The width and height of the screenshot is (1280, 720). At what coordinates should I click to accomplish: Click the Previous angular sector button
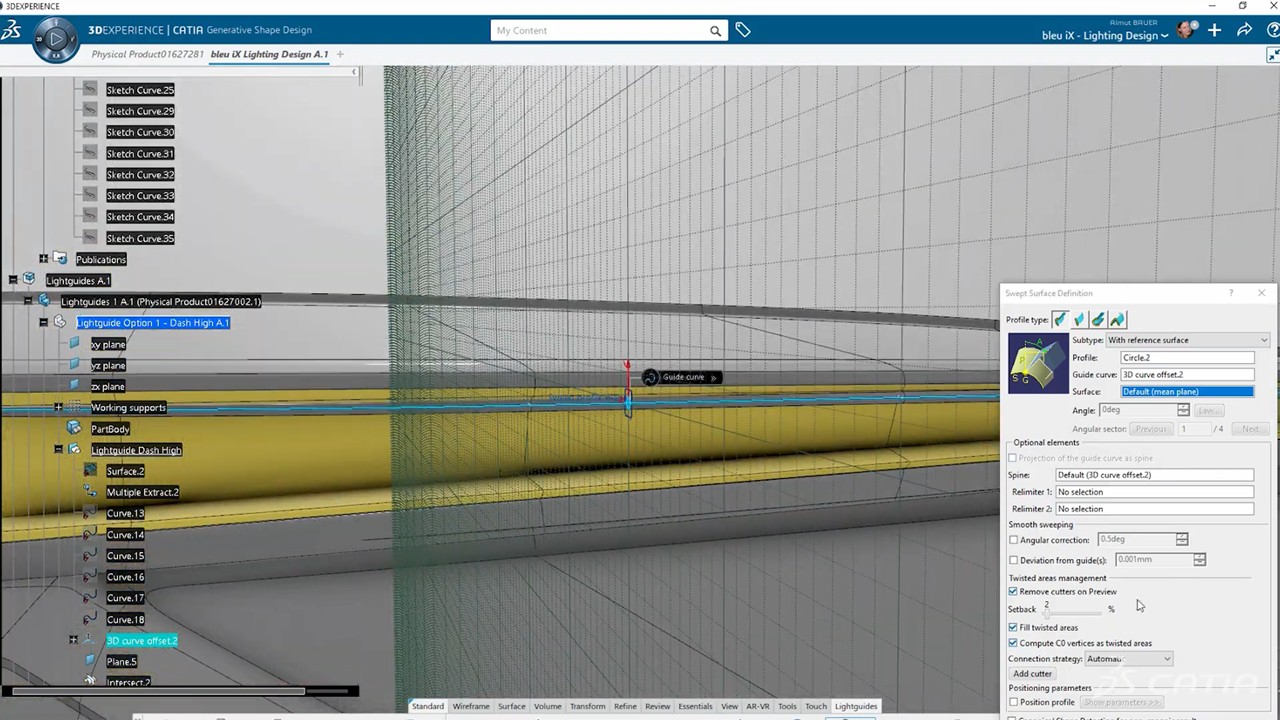[x=1150, y=429]
